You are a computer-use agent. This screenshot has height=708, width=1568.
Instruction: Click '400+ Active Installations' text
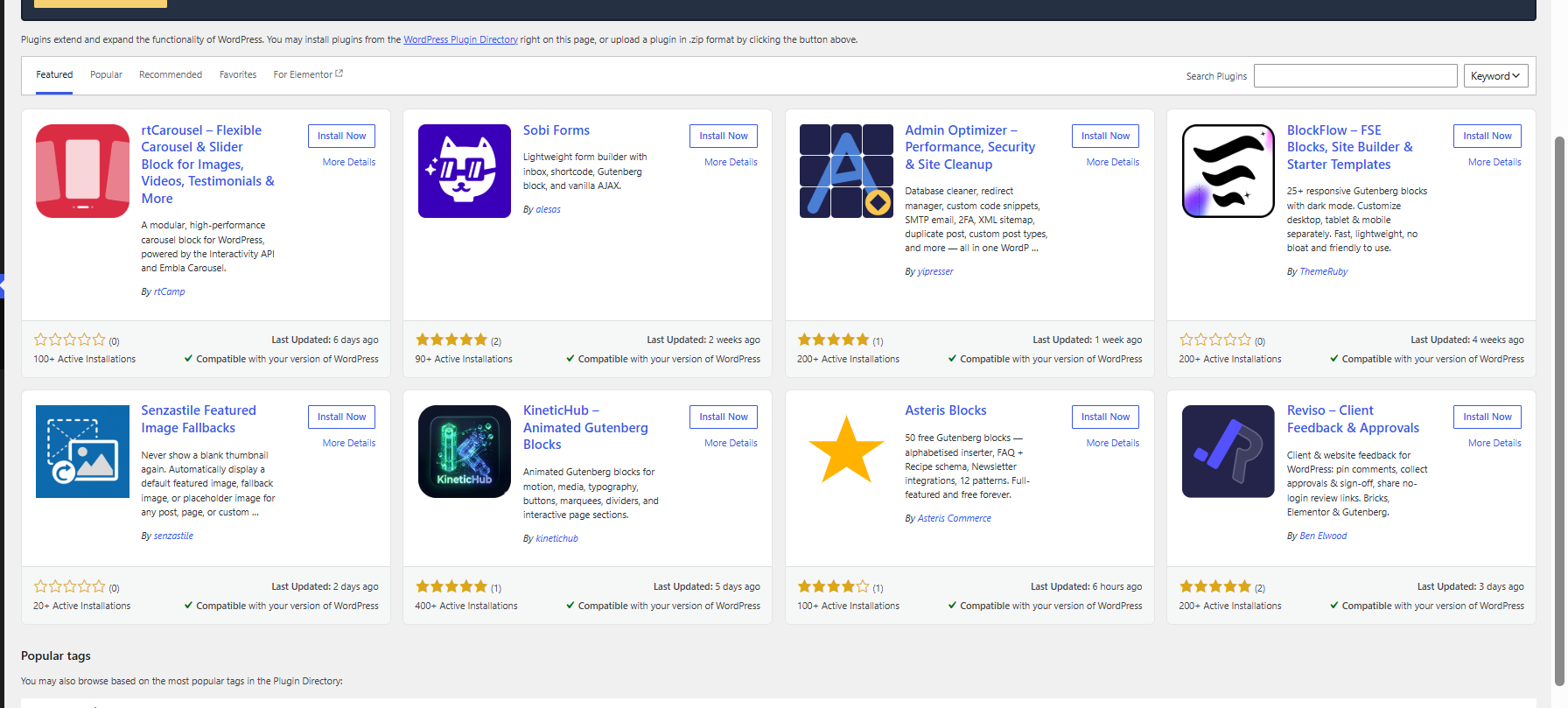(x=466, y=606)
